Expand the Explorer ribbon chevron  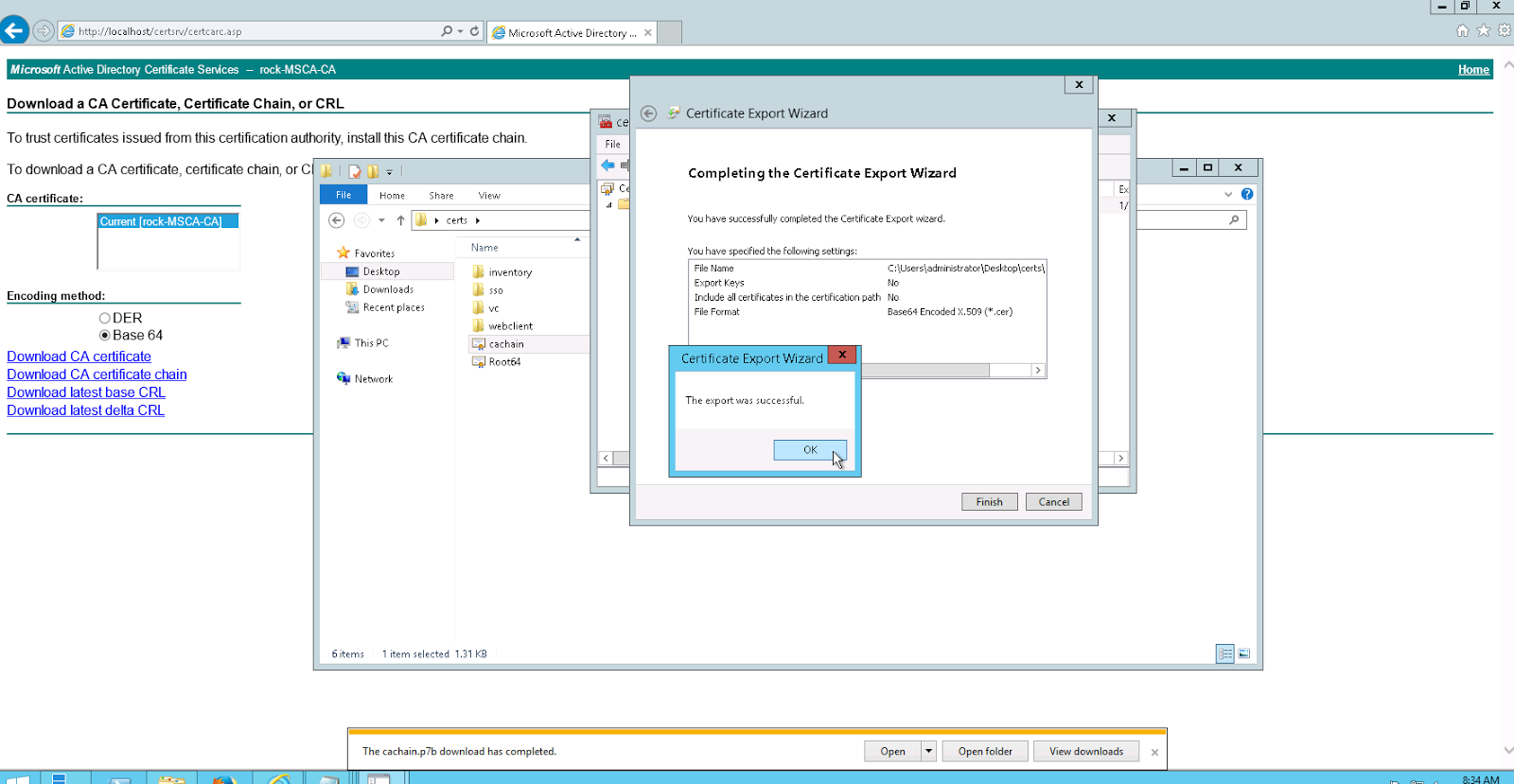1228,194
